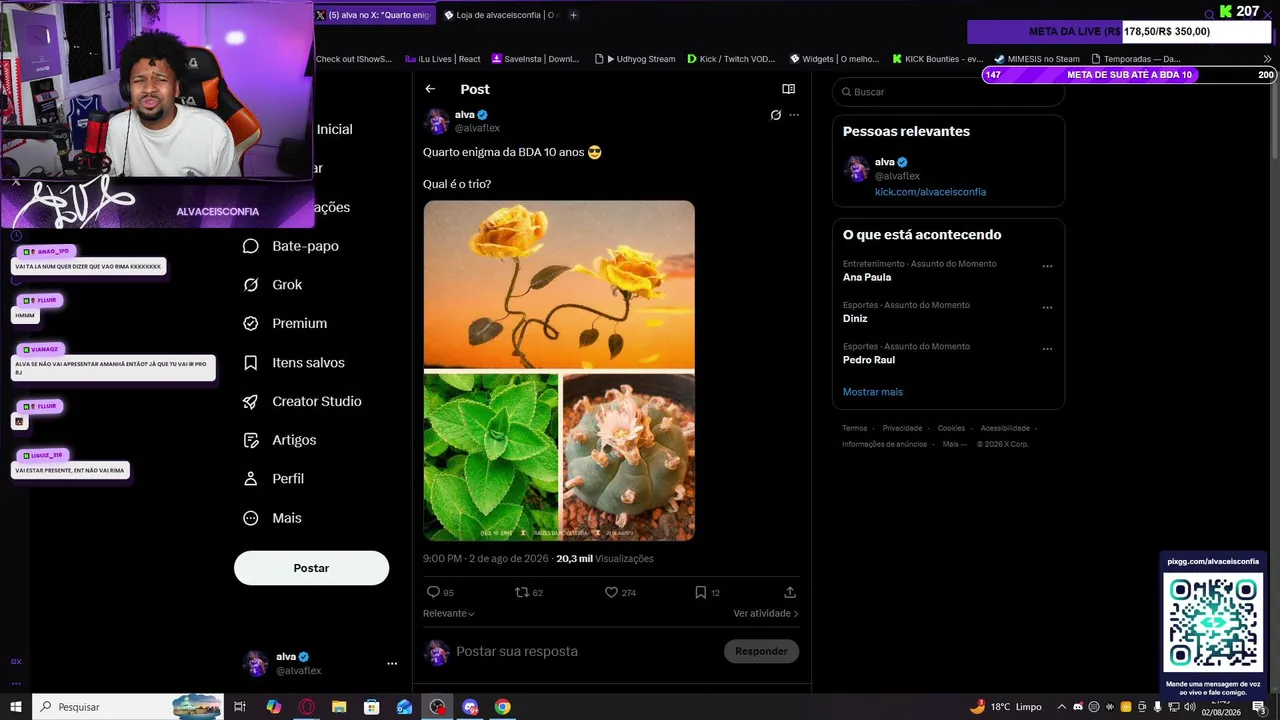Image resolution: width=1280 pixels, height=720 pixels.
Task: Open the Termos footer link
Action: pos(855,428)
